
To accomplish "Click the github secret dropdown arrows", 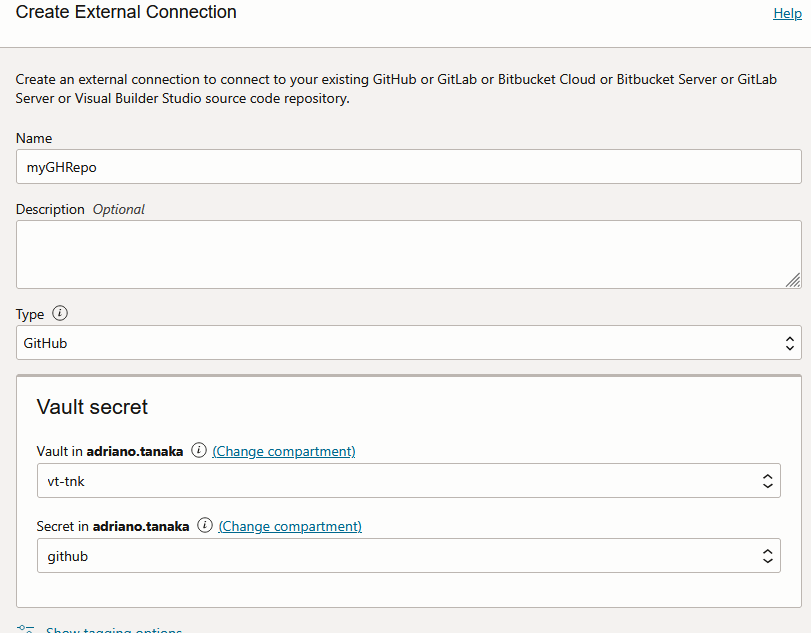I will pyautogui.click(x=768, y=556).
